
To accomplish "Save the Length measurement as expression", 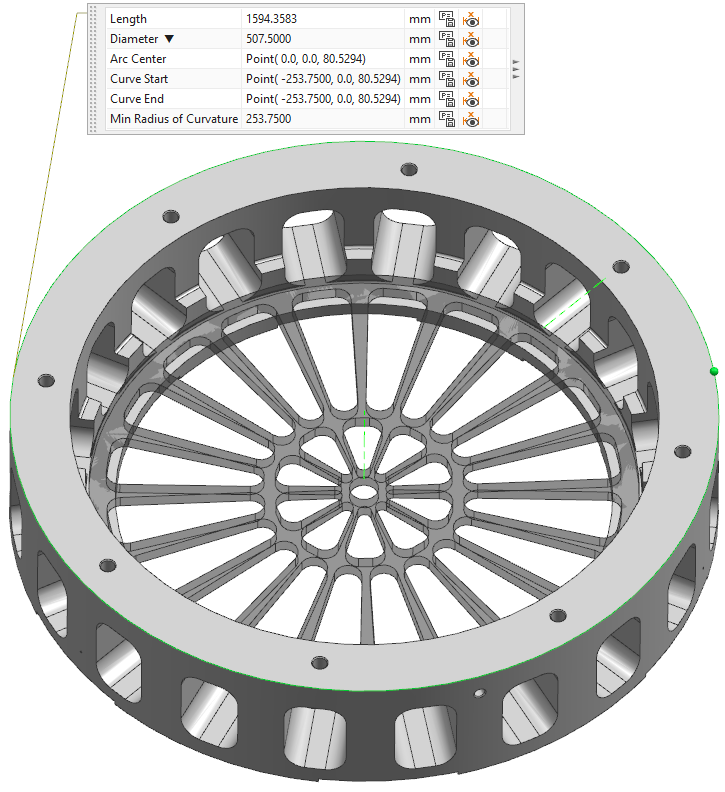I will (447, 19).
